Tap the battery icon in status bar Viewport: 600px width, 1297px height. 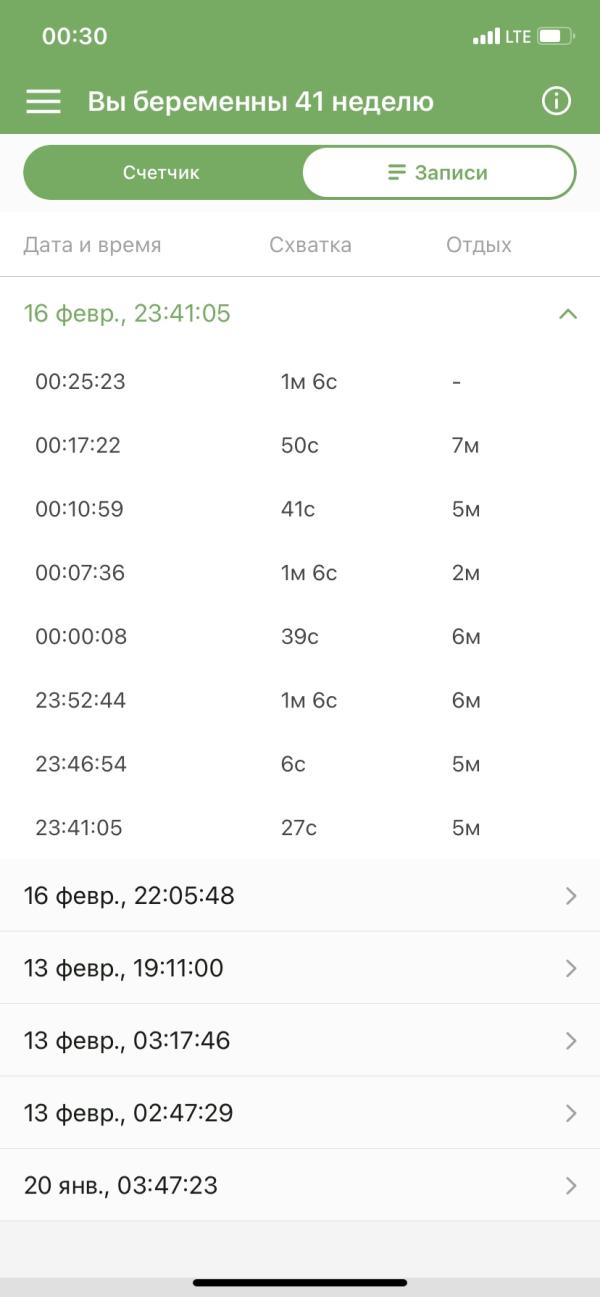pyautogui.click(x=556, y=37)
